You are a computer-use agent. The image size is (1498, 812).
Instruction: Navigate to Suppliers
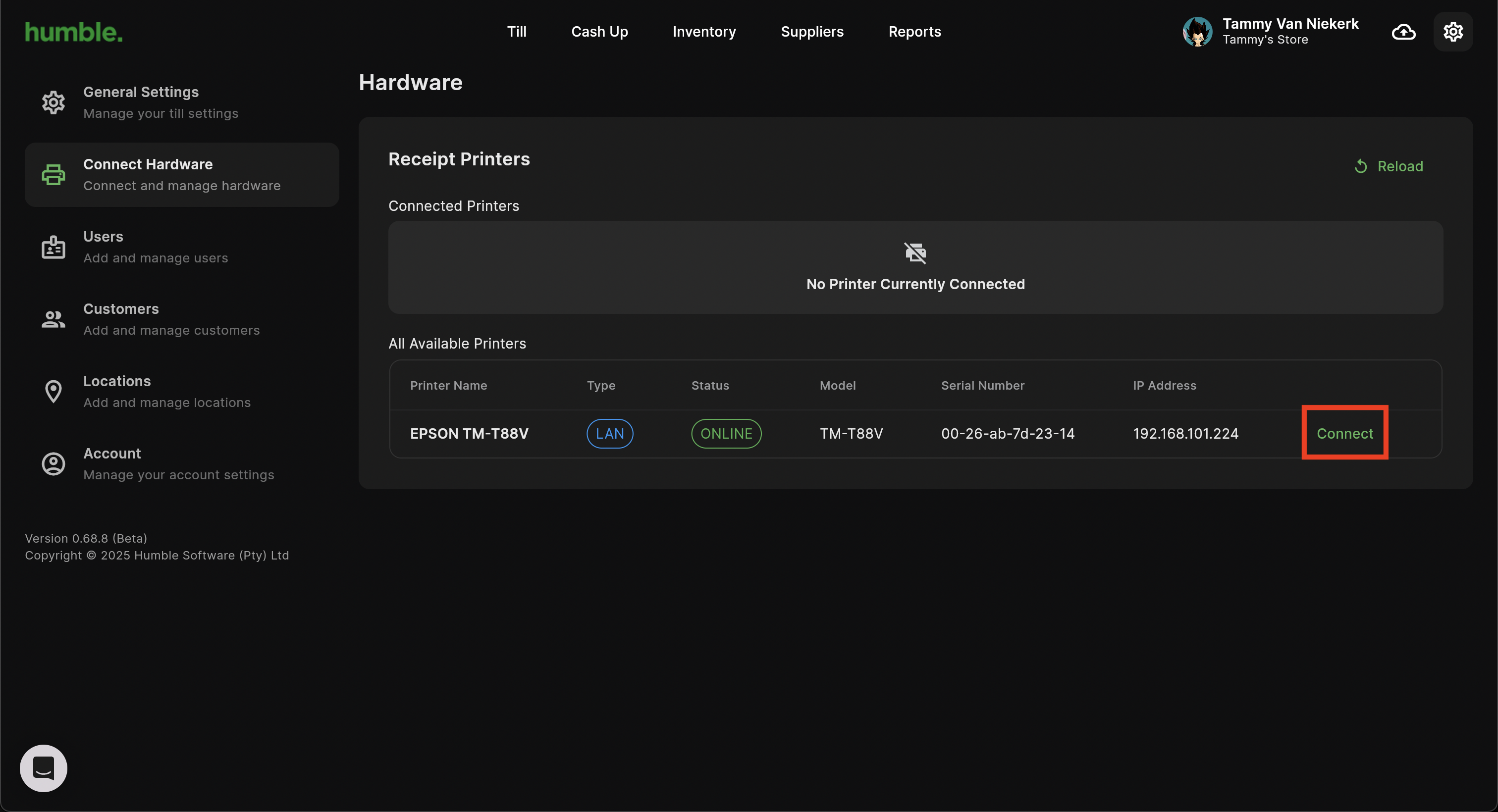(812, 31)
